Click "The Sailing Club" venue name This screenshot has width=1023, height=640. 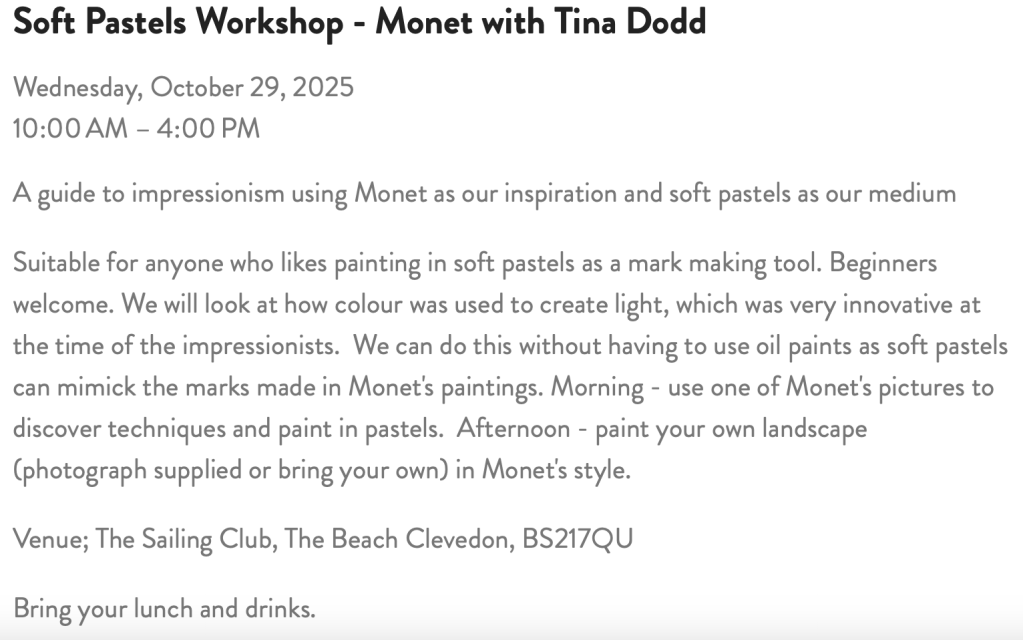point(185,539)
